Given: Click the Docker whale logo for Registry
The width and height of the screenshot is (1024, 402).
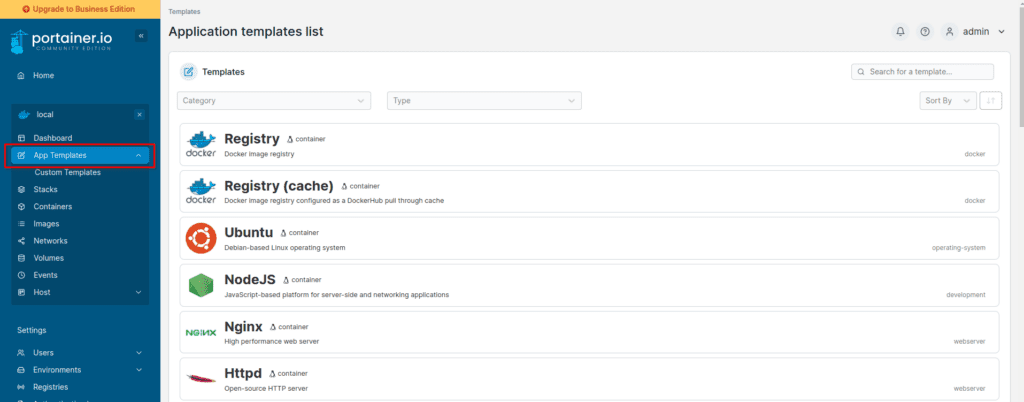Looking at the screenshot, I should [201, 144].
